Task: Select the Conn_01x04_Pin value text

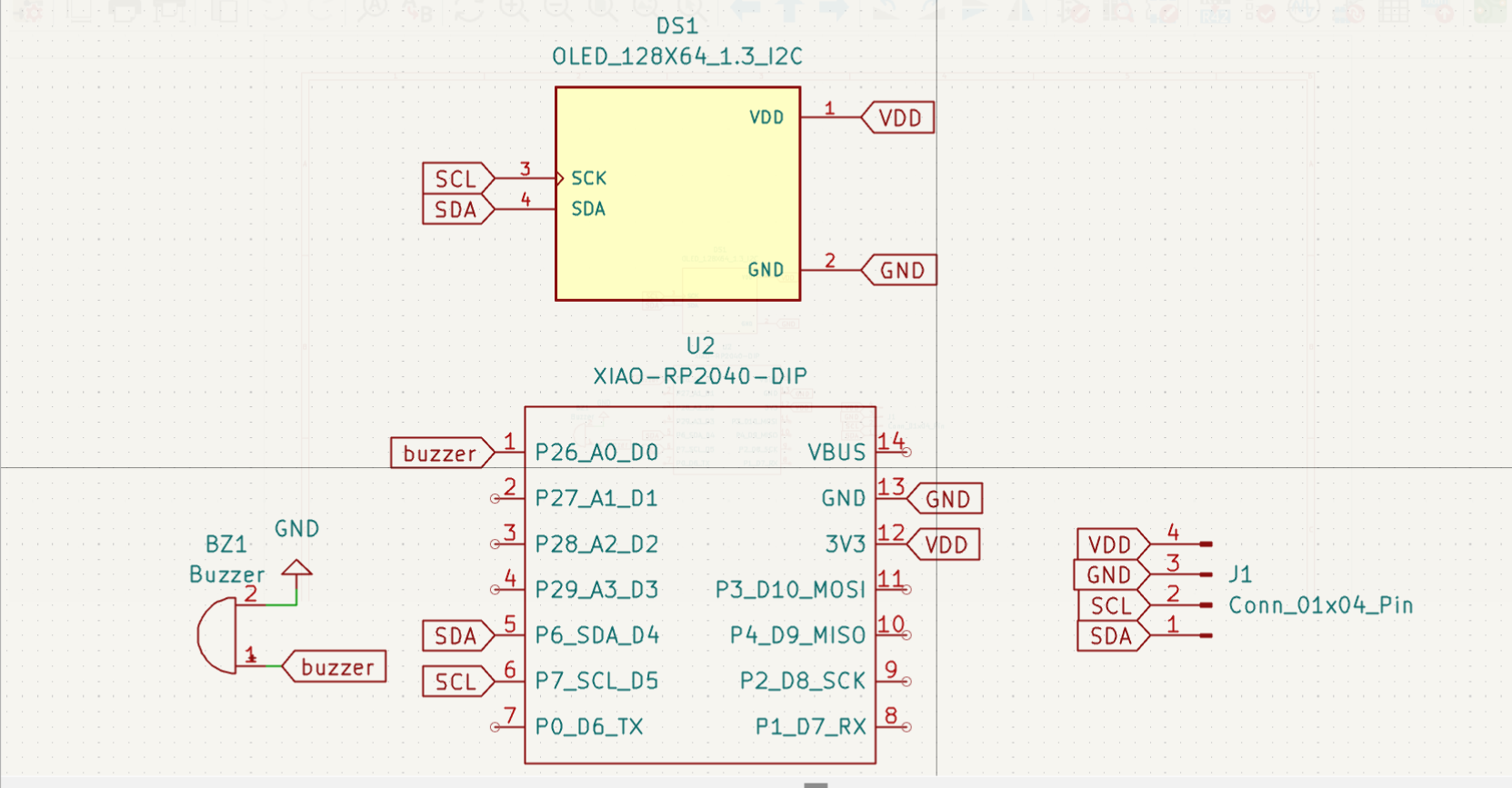Action: coord(1321,605)
